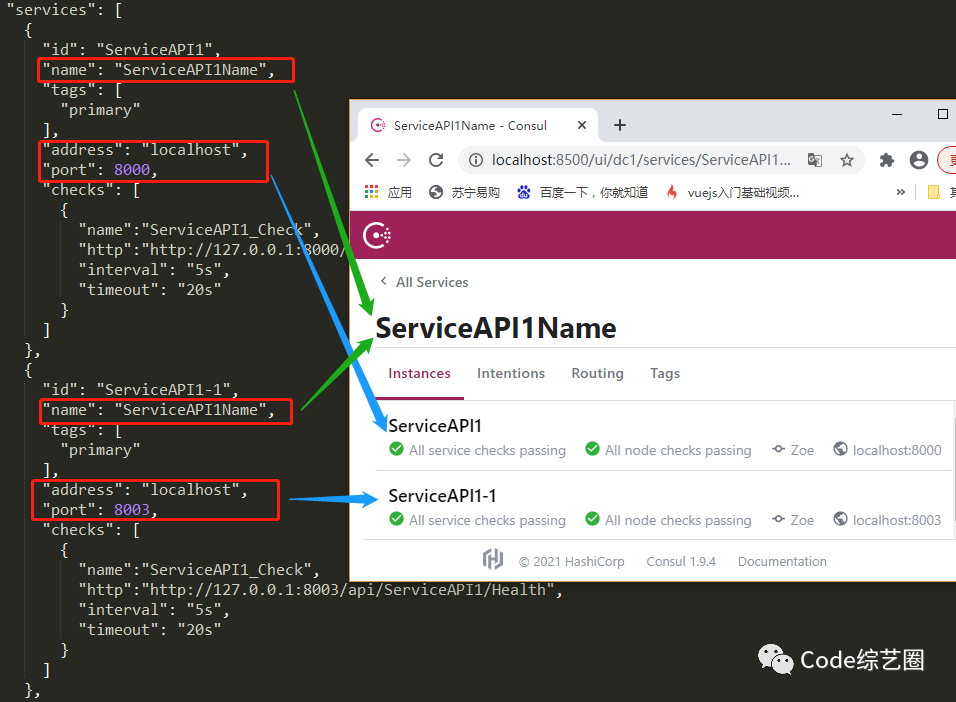The height and width of the screenshot is (702, 956).
Task: Reload the Consul page
Action: click(x=436, y=160)
